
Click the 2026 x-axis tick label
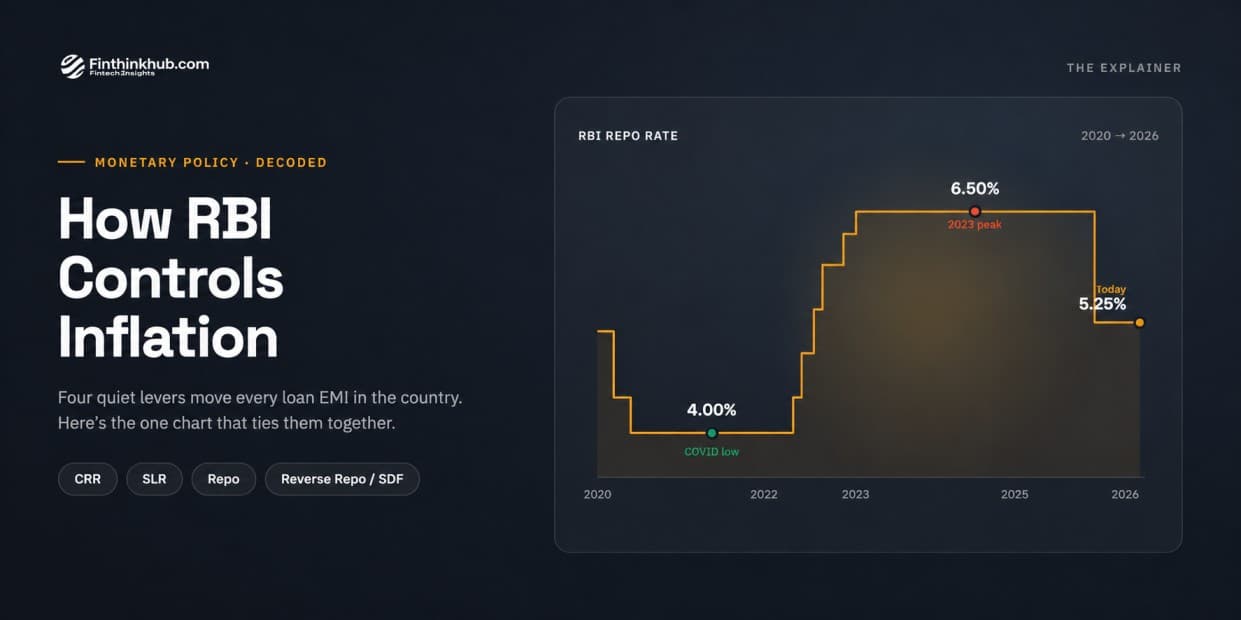1125,494
